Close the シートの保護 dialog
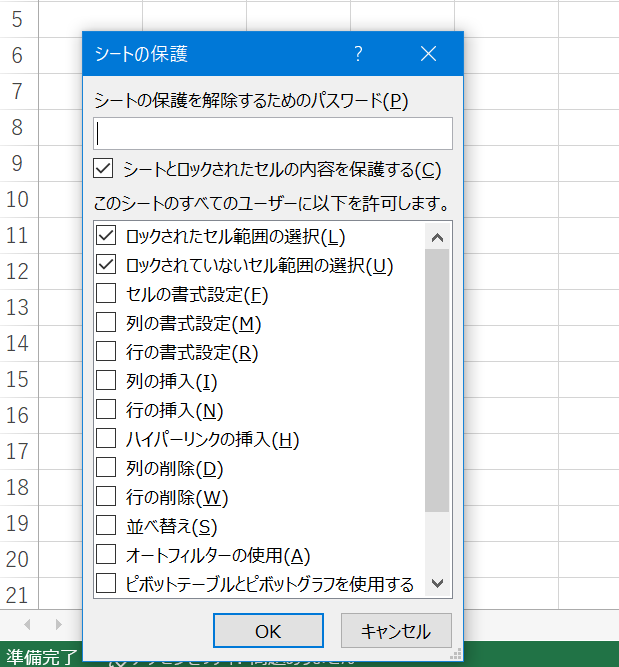Viewport: 619px width, 667px height. (x=429, y=54)
